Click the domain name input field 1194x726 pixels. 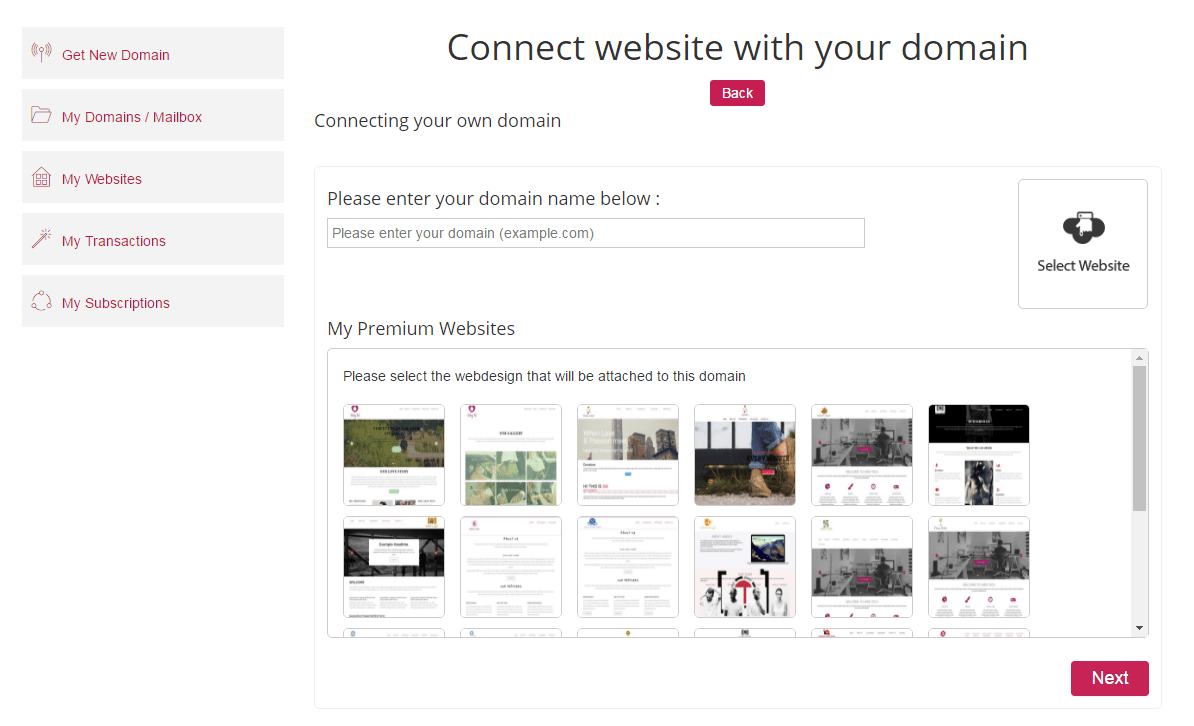(x=595, y=232)
